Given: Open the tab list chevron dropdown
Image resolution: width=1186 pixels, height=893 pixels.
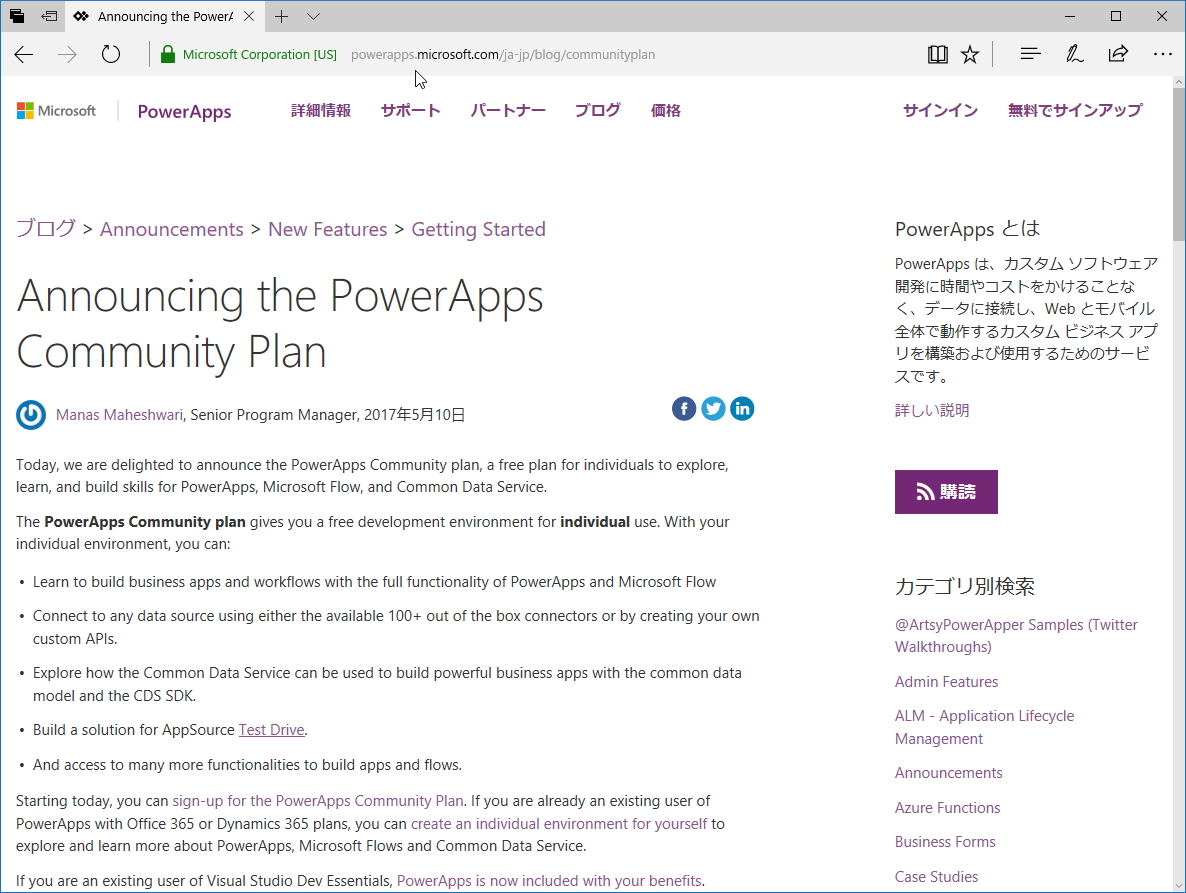Looking at the screenshot, I should 314,16.
